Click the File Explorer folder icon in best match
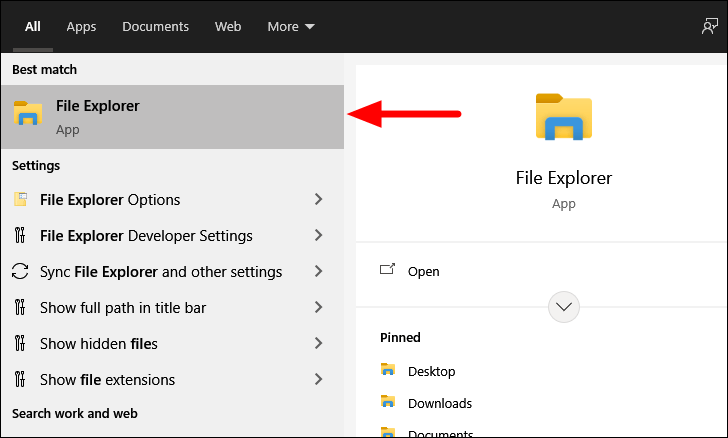The width and height of the screenshot is (728, 438). 28,113
